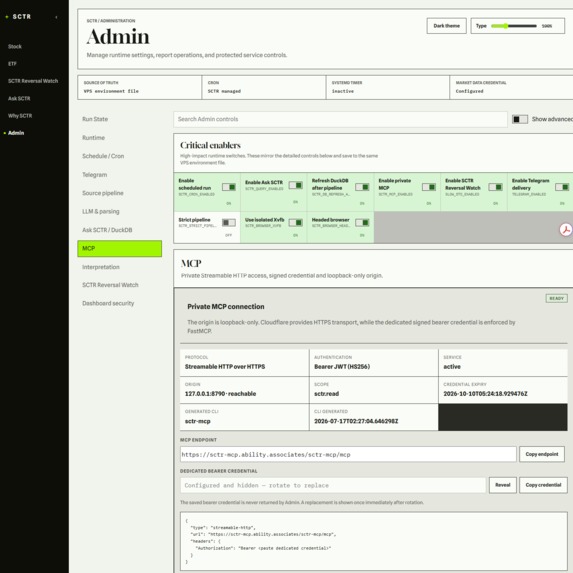
Task: Toggle Show advanced switch
Action: (x=520, y=119)
